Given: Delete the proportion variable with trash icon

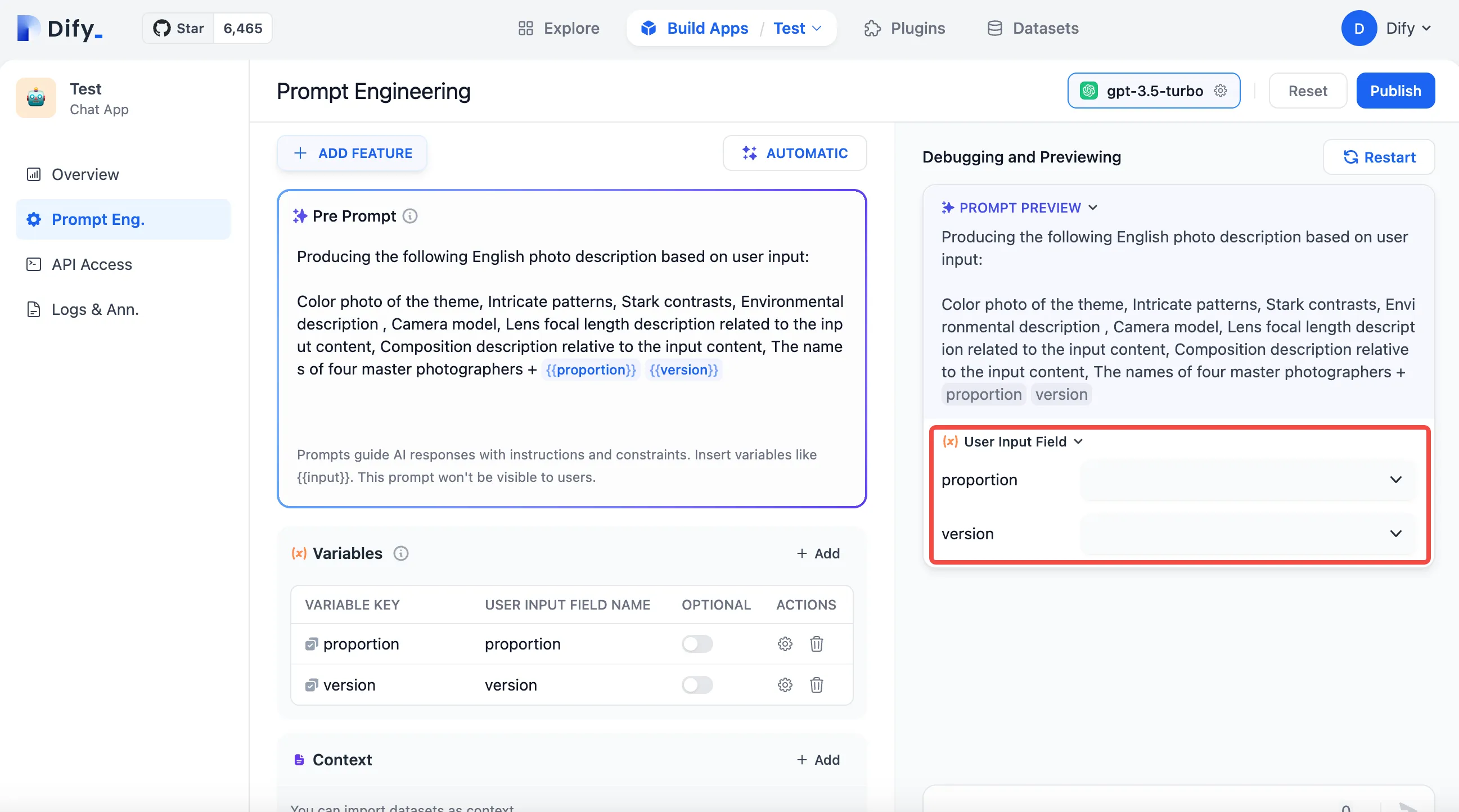Looking at the screenshot, I should point(816,644).
